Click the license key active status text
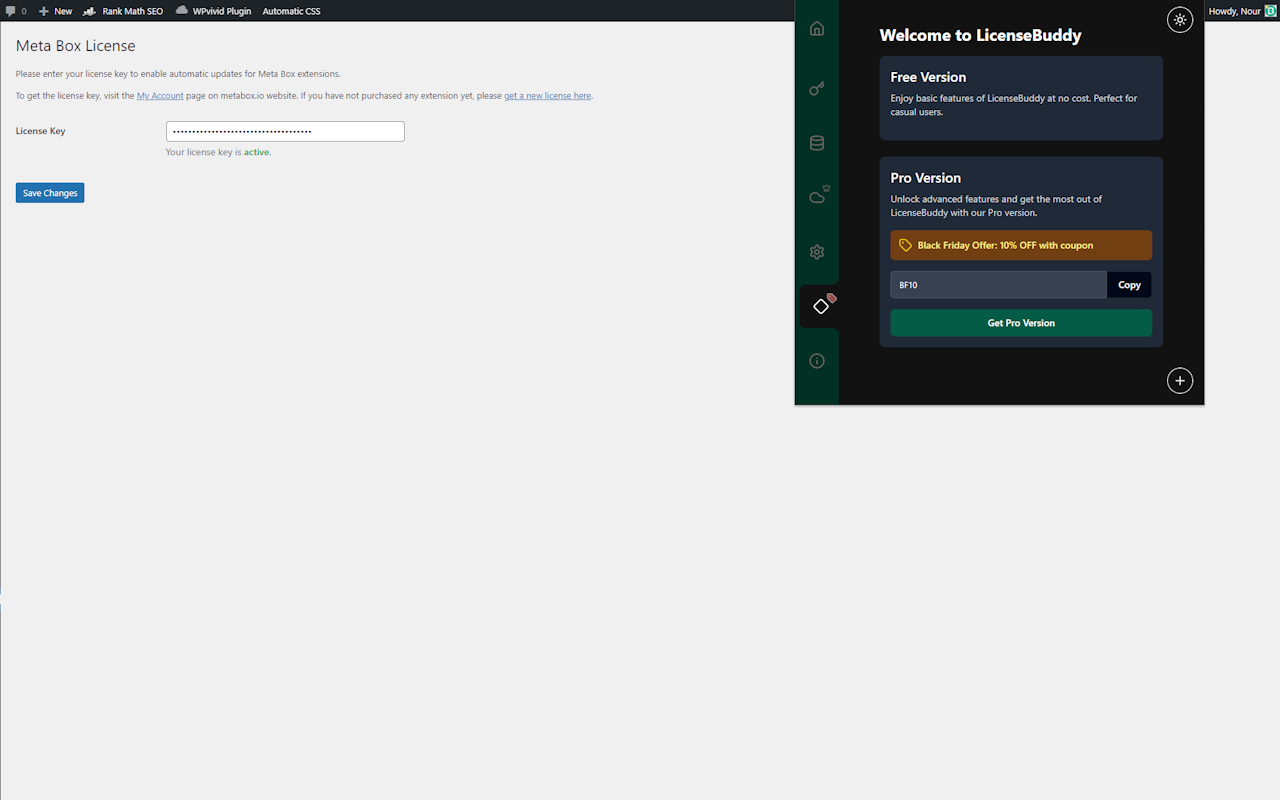This screenshot has height=800, width=1280. coord(218,152)
